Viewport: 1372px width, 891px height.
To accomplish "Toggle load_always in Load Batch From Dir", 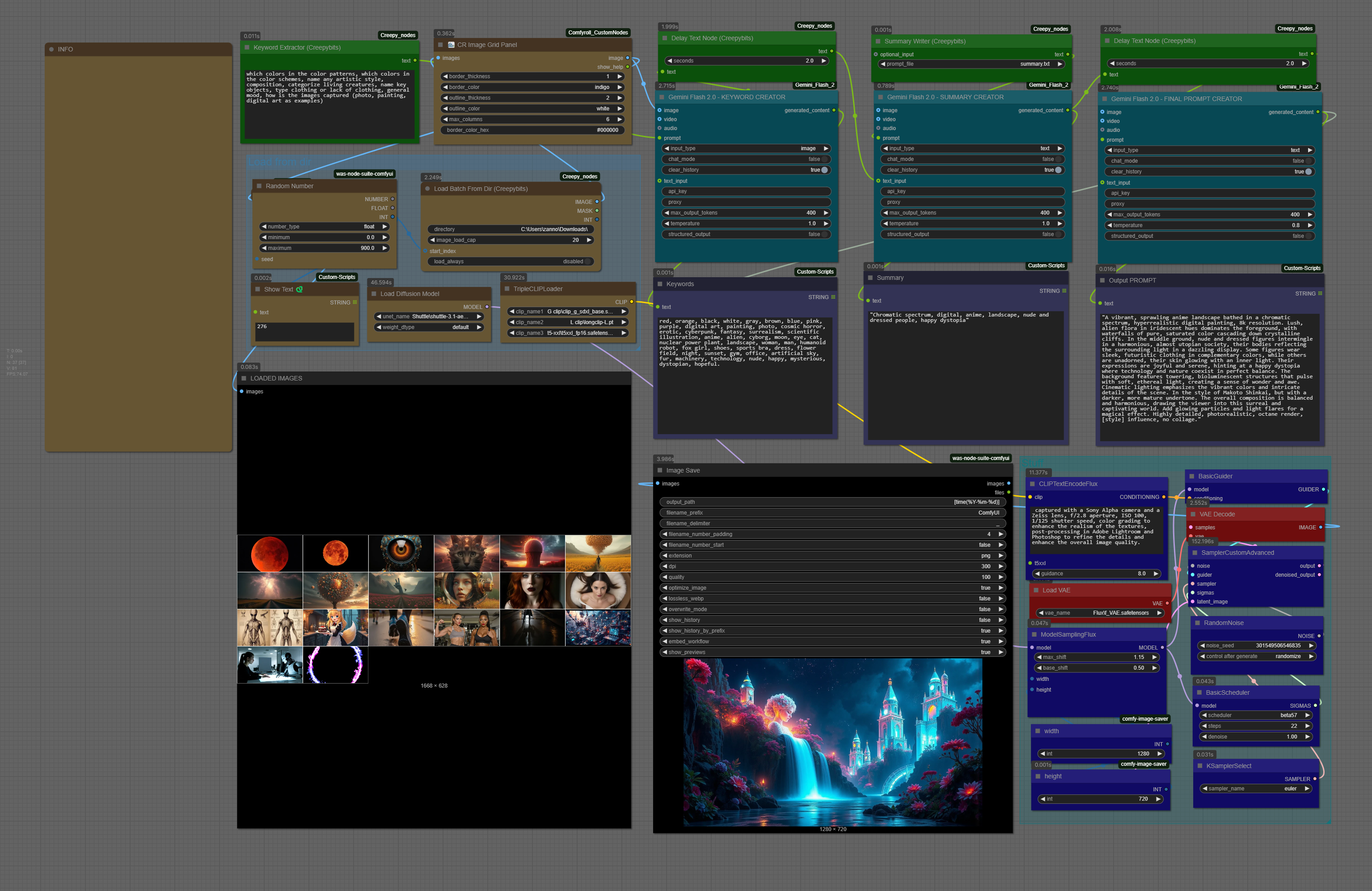I will (x=587, y=262).
